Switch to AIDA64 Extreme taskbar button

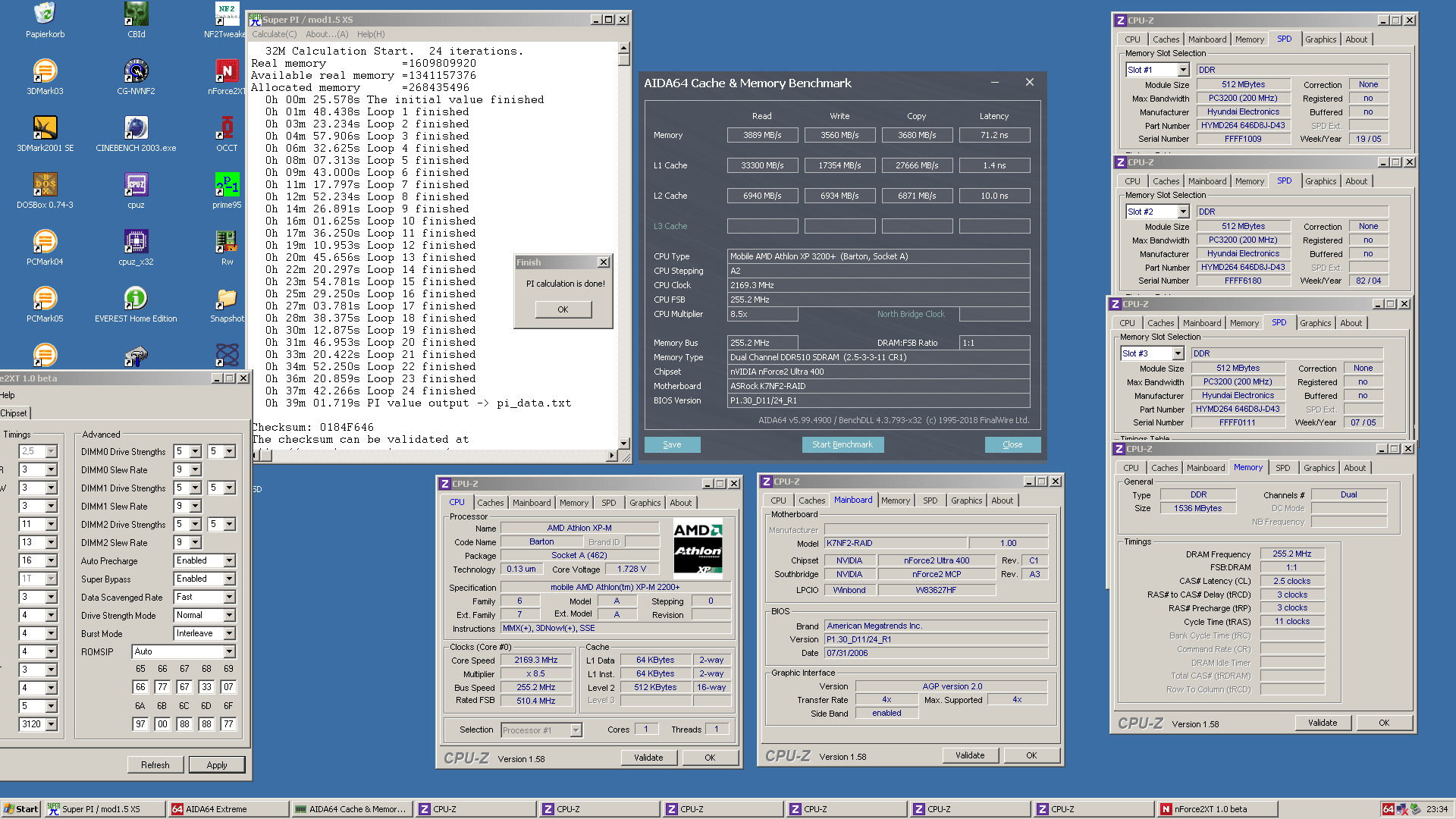click(x=227, y=809)
